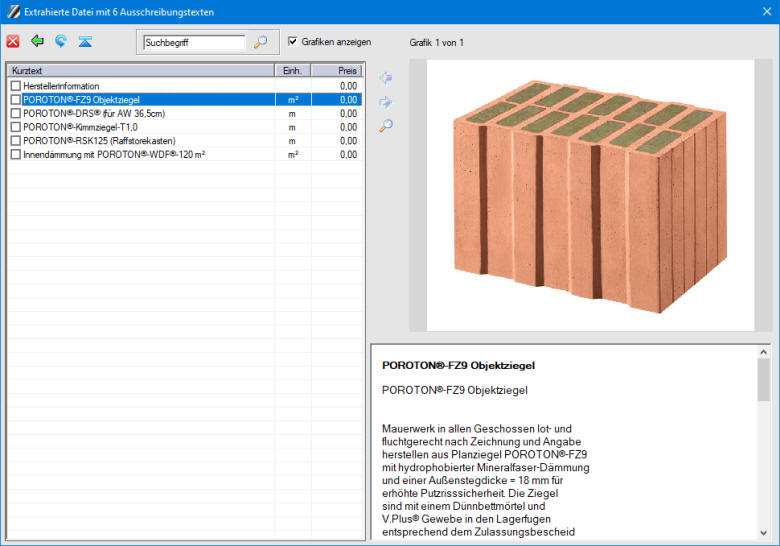
Task: Zoom graphic using magnifier icon beside image
Action: click(x=386, y=126)
